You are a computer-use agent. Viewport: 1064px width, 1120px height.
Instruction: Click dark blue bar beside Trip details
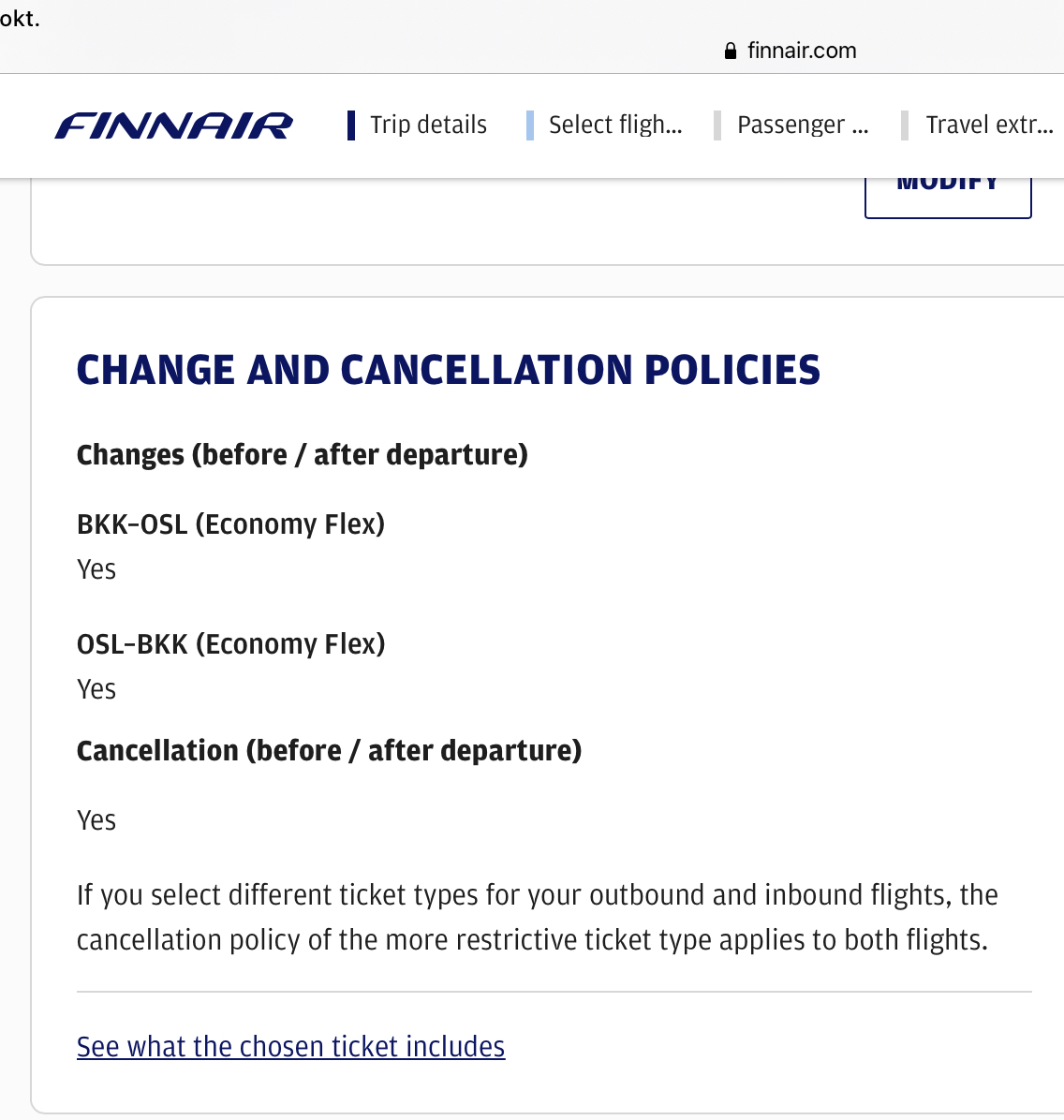[351, 125]
